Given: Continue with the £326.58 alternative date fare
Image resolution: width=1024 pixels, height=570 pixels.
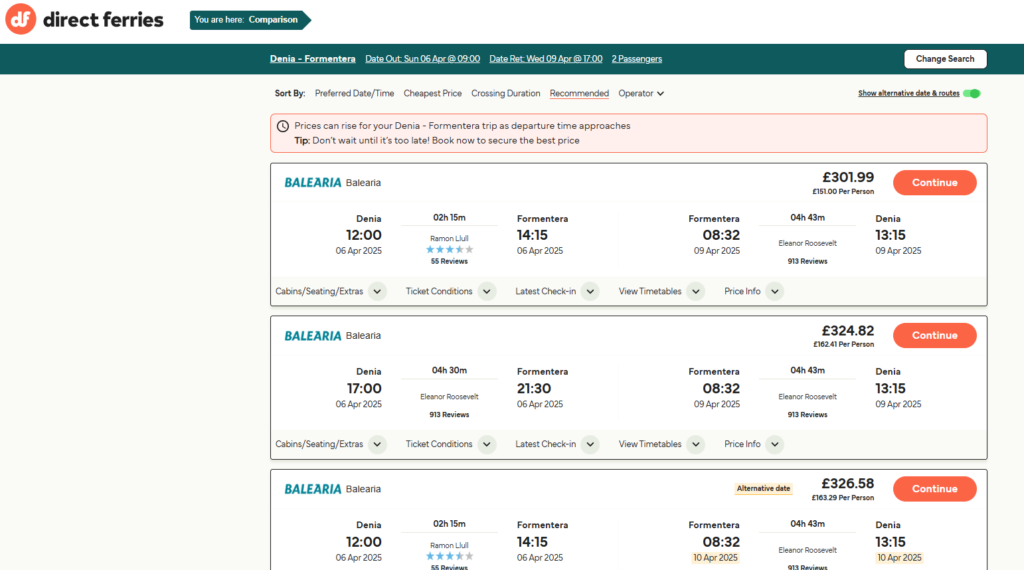Looking at the screenshot, I should (x=935, y=489).
